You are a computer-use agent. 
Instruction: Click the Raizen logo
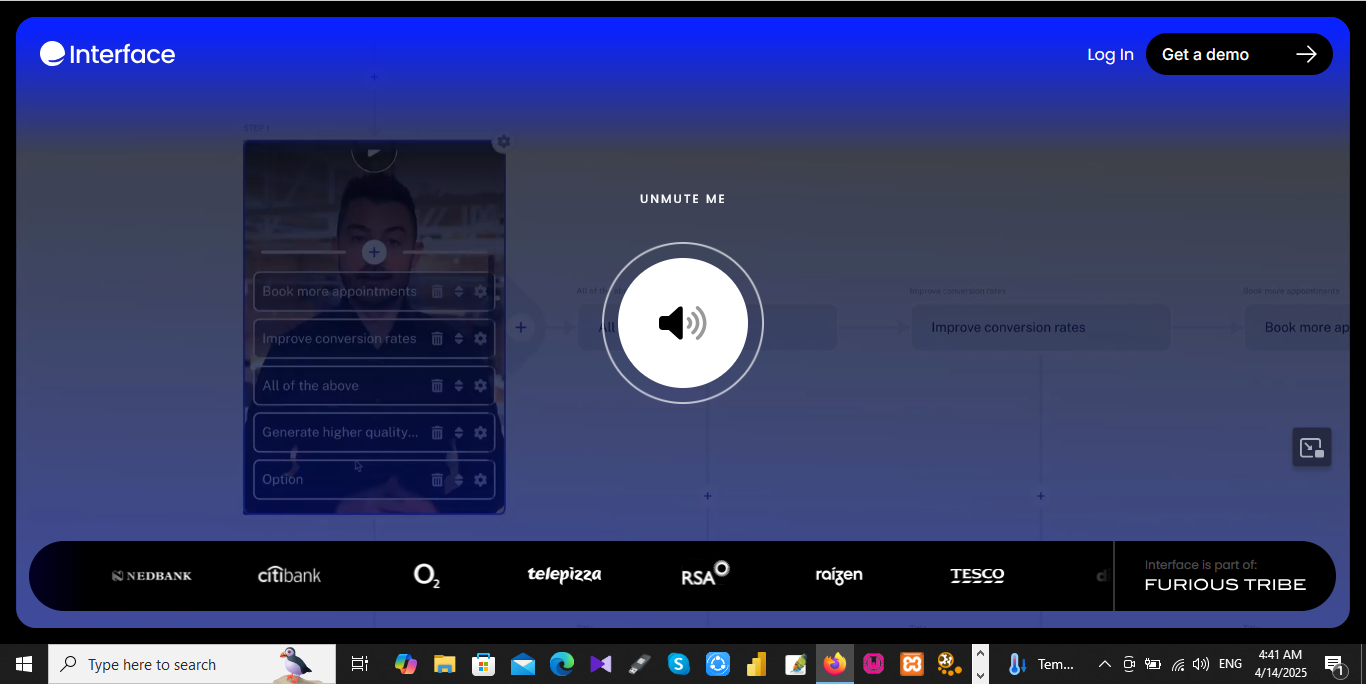[x=839, y=575]
